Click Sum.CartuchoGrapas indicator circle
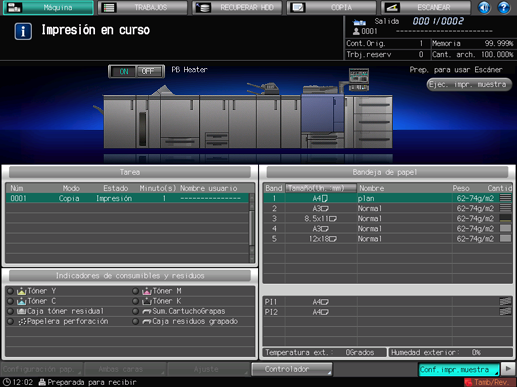Screen dimensions: 517x387 135,311
